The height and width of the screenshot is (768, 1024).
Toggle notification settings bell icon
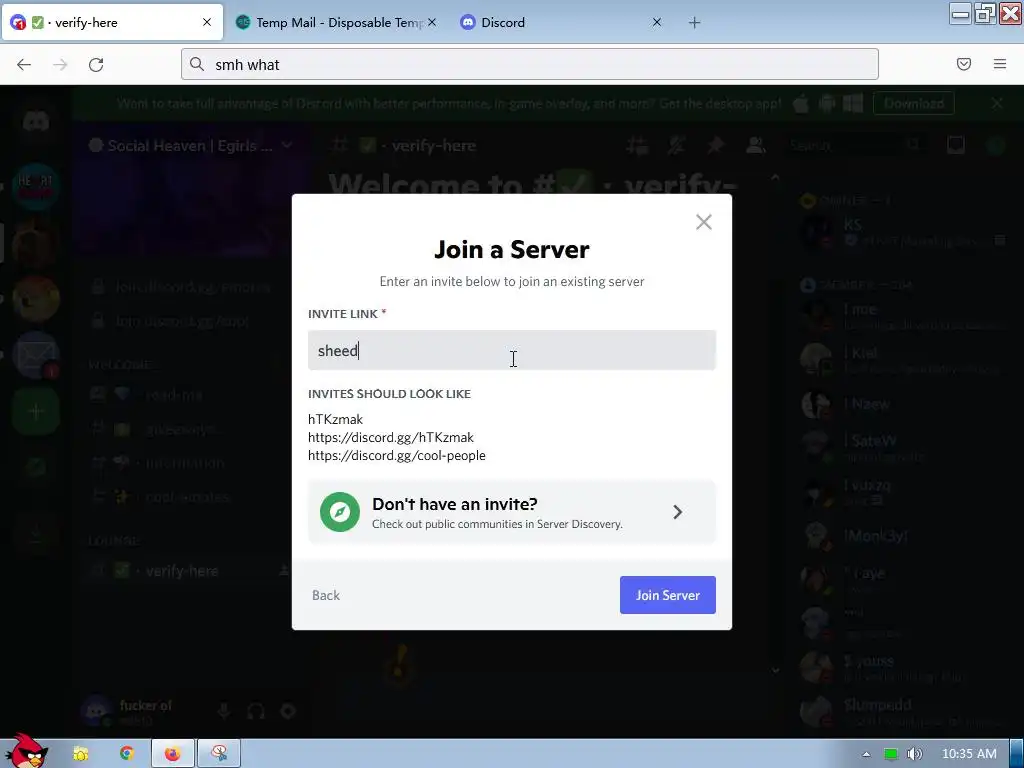tap(676, 145)
